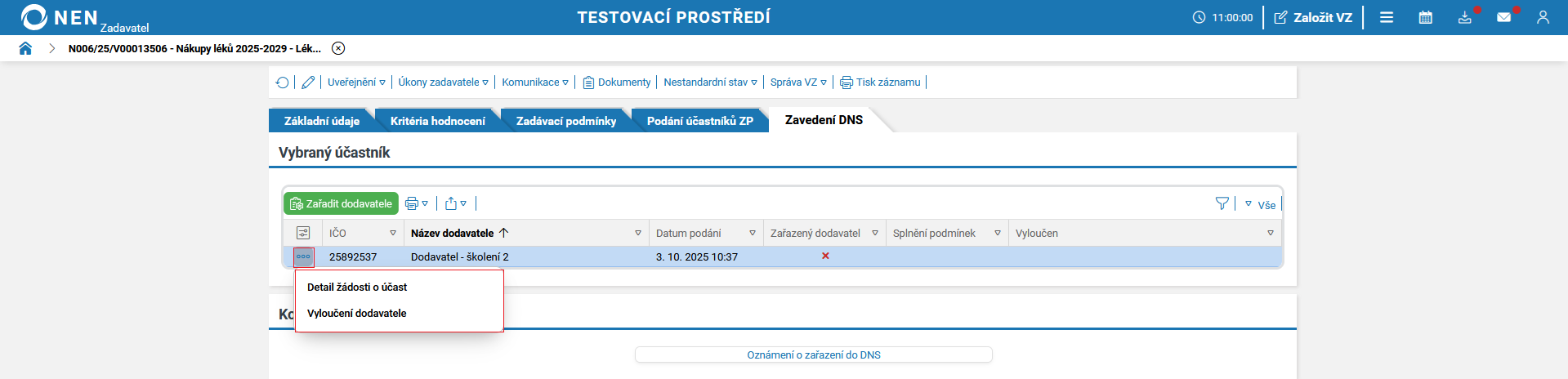Click the edit pencil icon
This screenshot has width=1568, height=379.
coord(308,82)
